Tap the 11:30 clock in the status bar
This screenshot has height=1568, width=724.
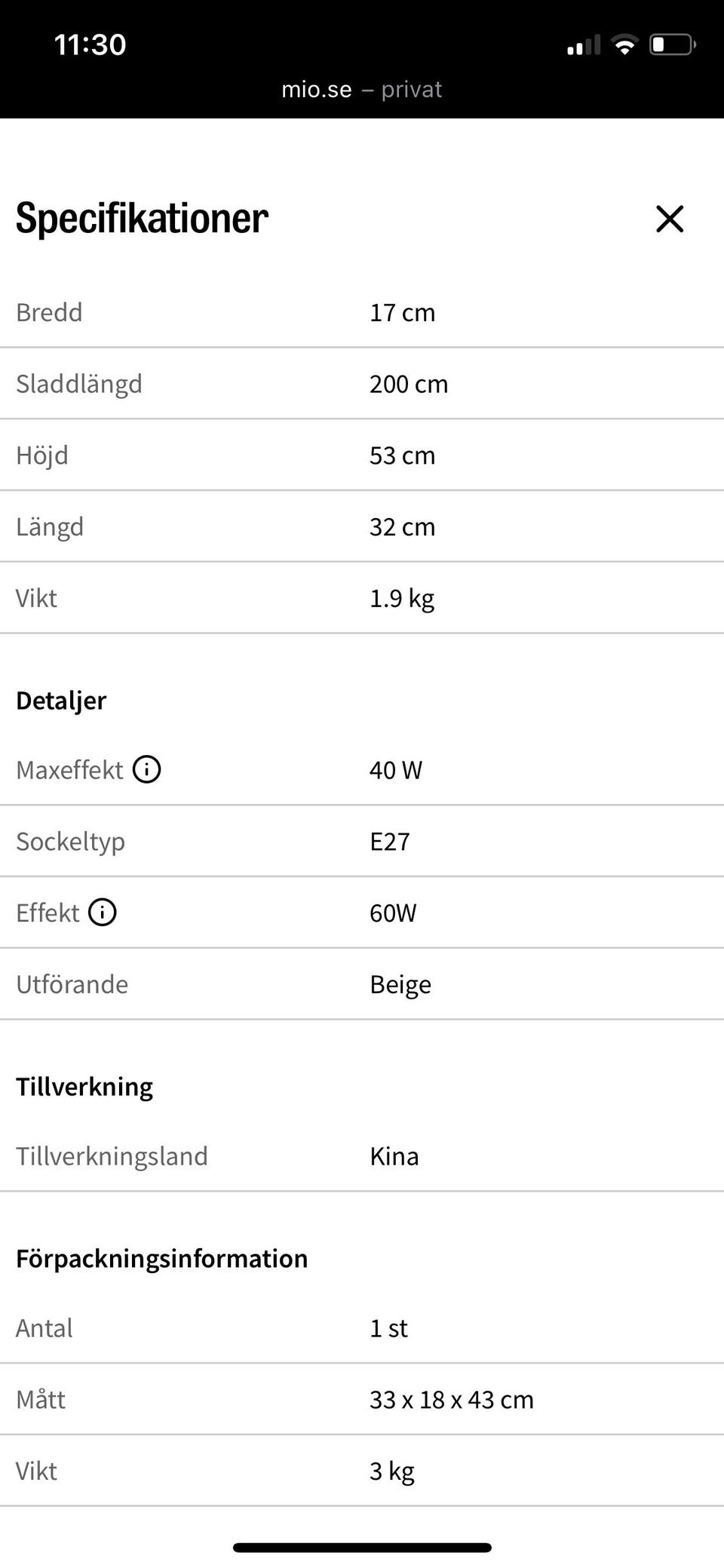point(90,44)
